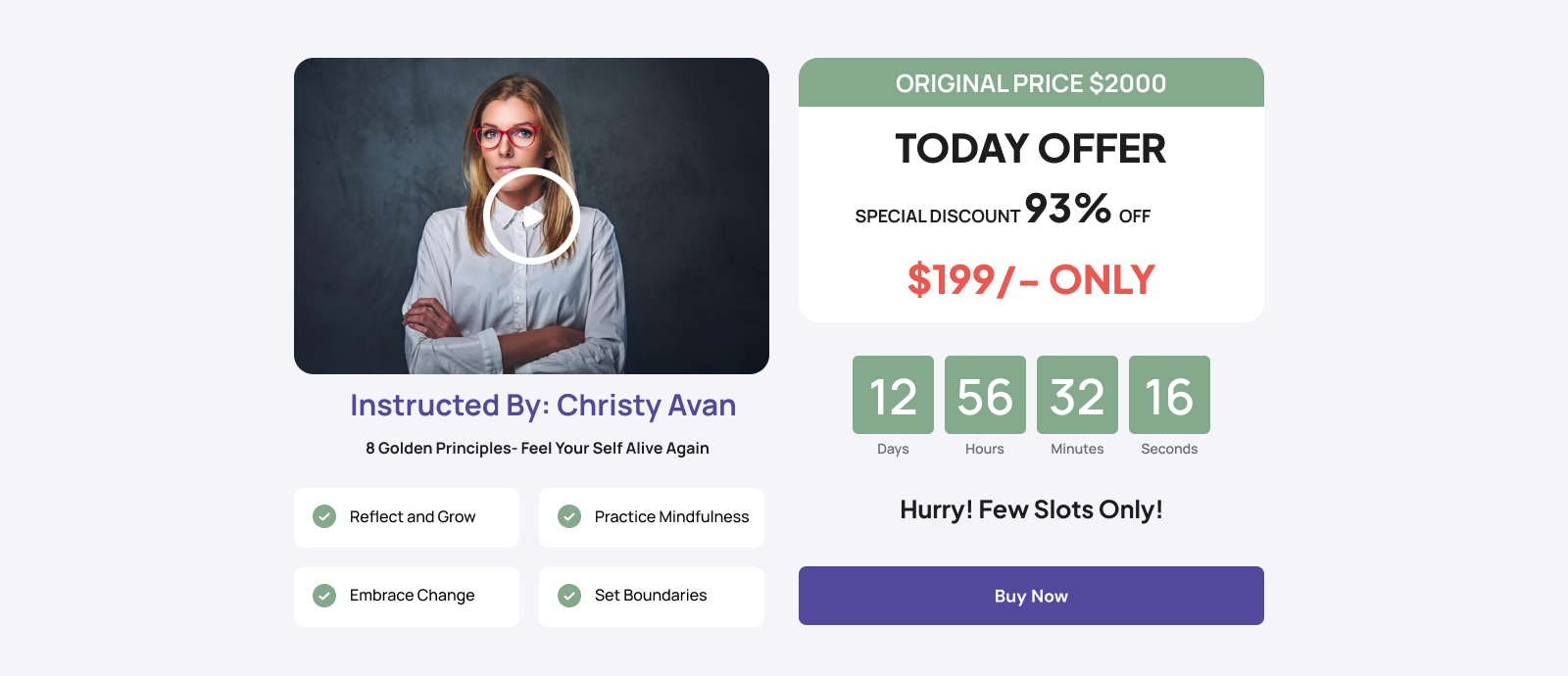Click the Original Price $2000 banner
Viewport: 1568px width, 676px height.
coord(1031,82)
